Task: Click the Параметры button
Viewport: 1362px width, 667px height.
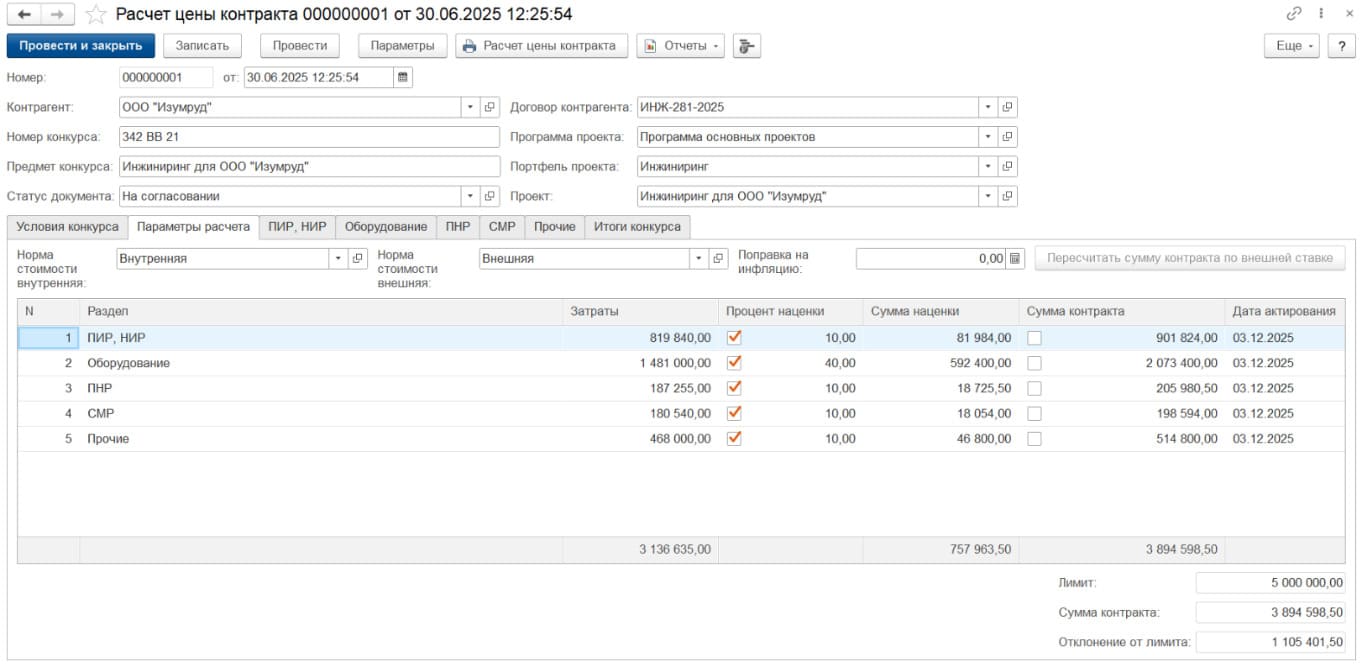Action: click(x=402, y=45)
